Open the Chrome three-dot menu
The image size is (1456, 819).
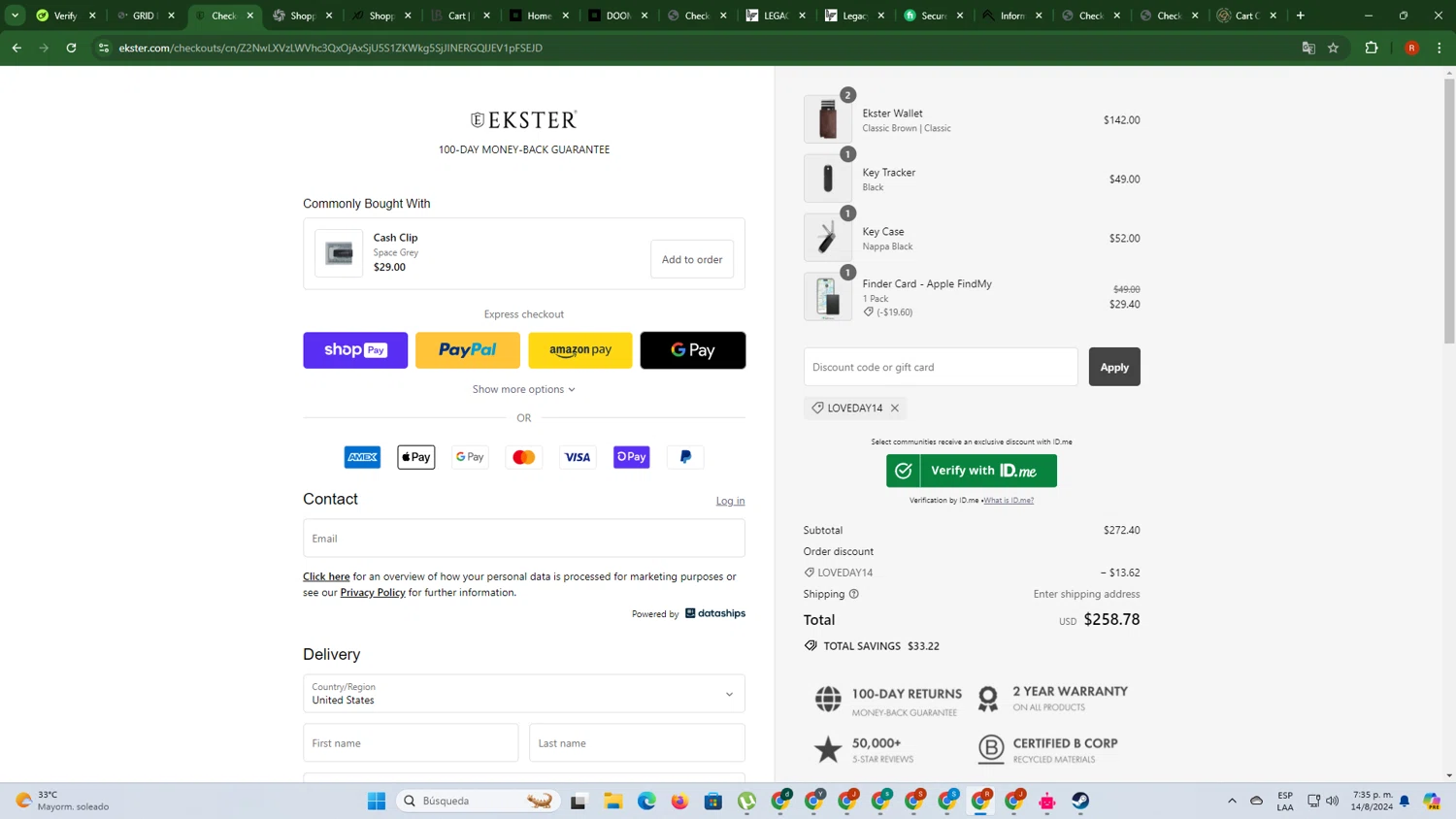[x=1439, y=48]
